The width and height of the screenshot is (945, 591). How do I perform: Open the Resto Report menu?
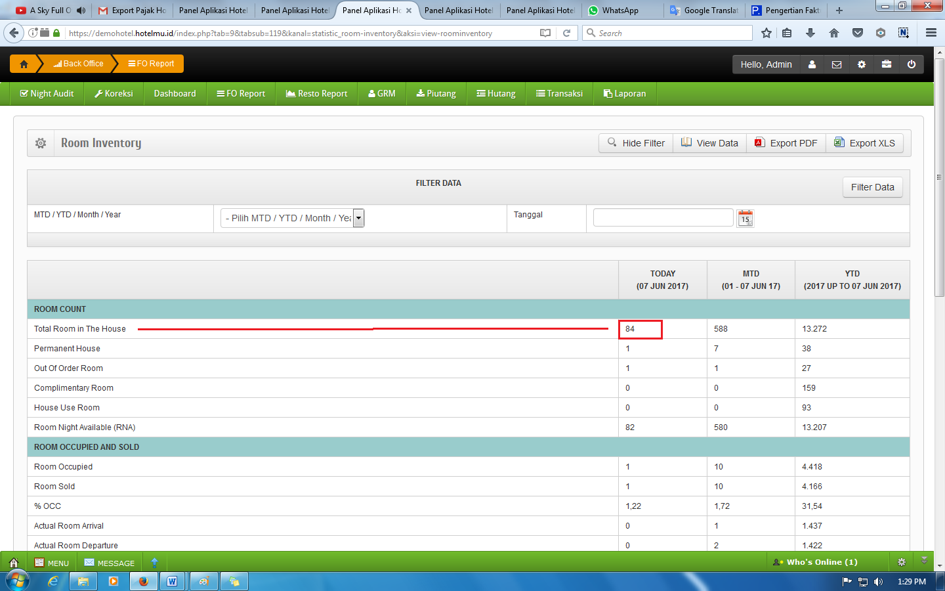(x=316, y=93)
